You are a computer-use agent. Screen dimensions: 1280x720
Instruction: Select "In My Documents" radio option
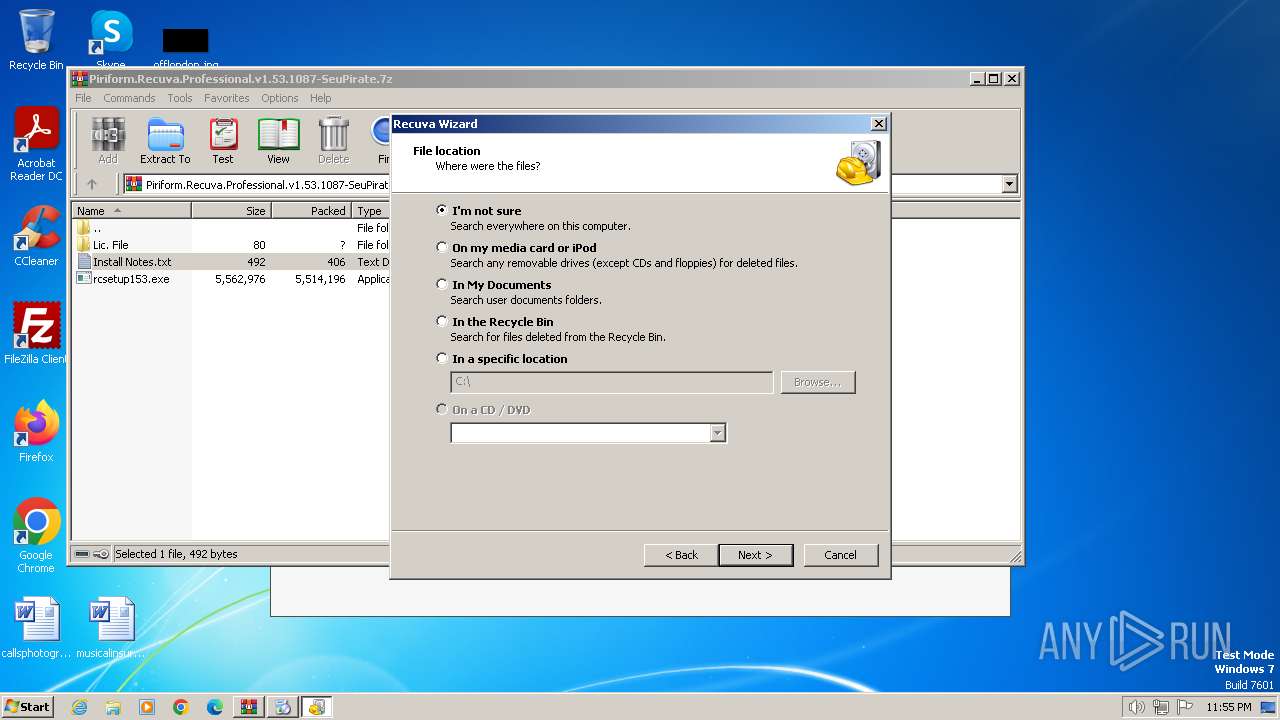click(442, 284)
